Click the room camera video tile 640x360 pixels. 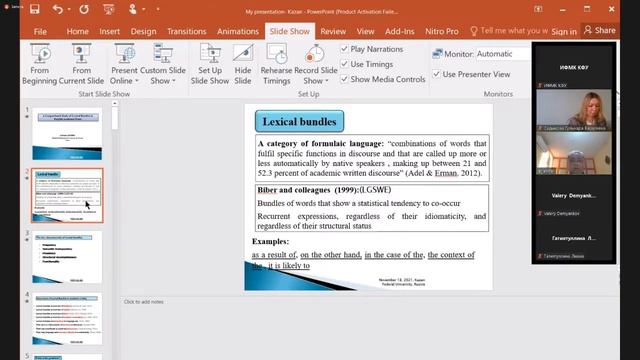[x=574, y=153]
